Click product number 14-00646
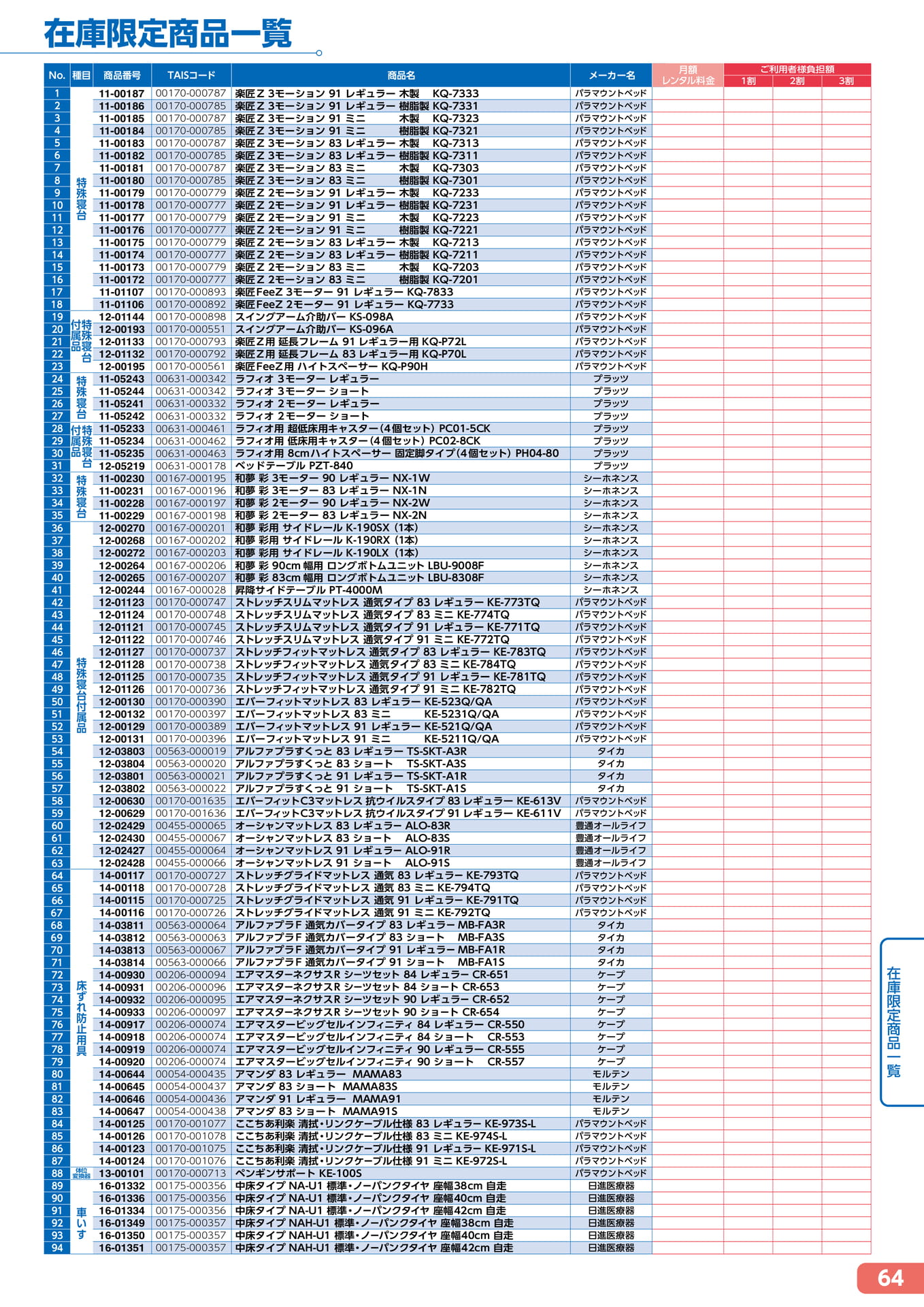The height and width of the screenshot is (1307, 924). 122,1099
